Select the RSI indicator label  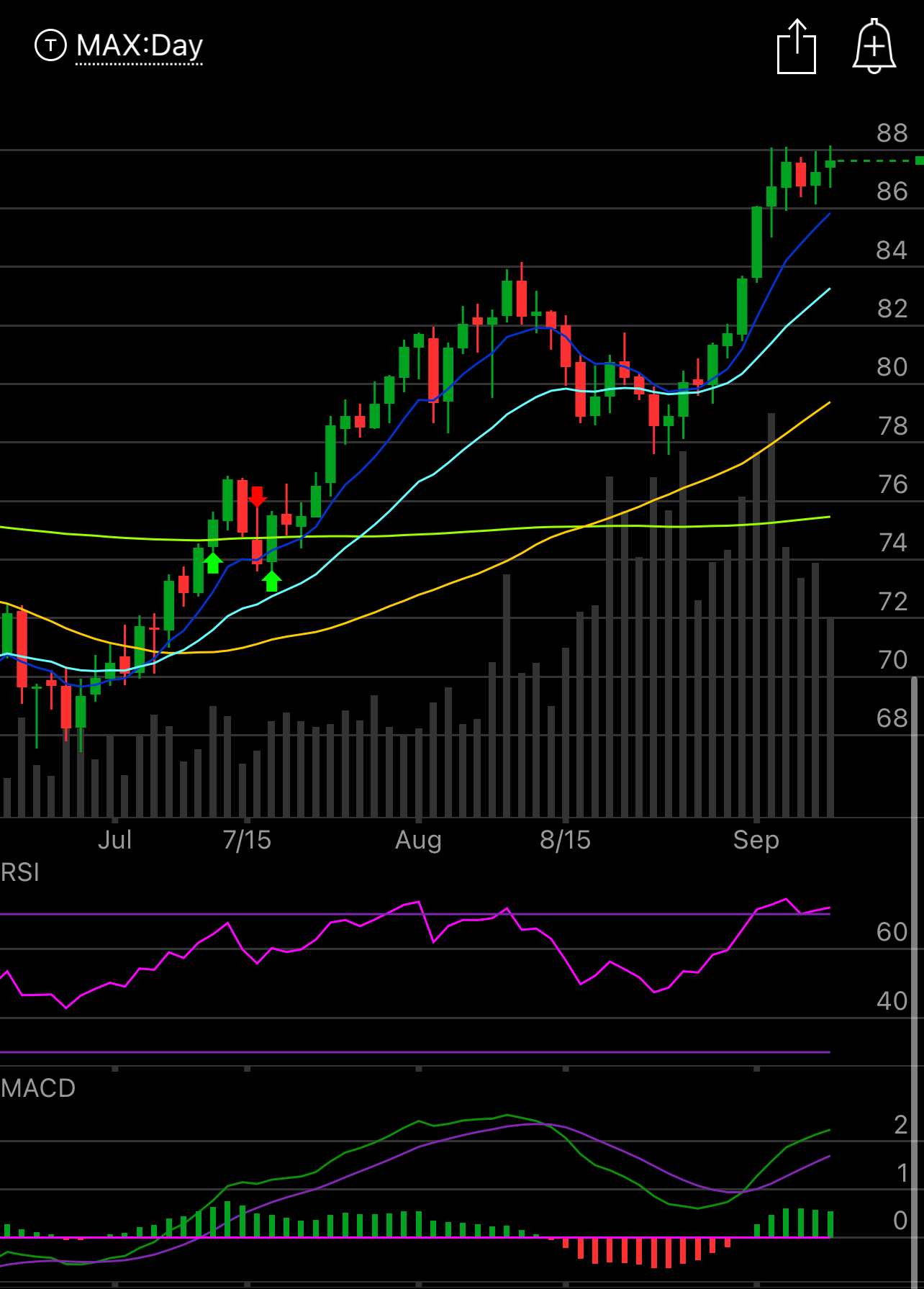click(20, 872)
